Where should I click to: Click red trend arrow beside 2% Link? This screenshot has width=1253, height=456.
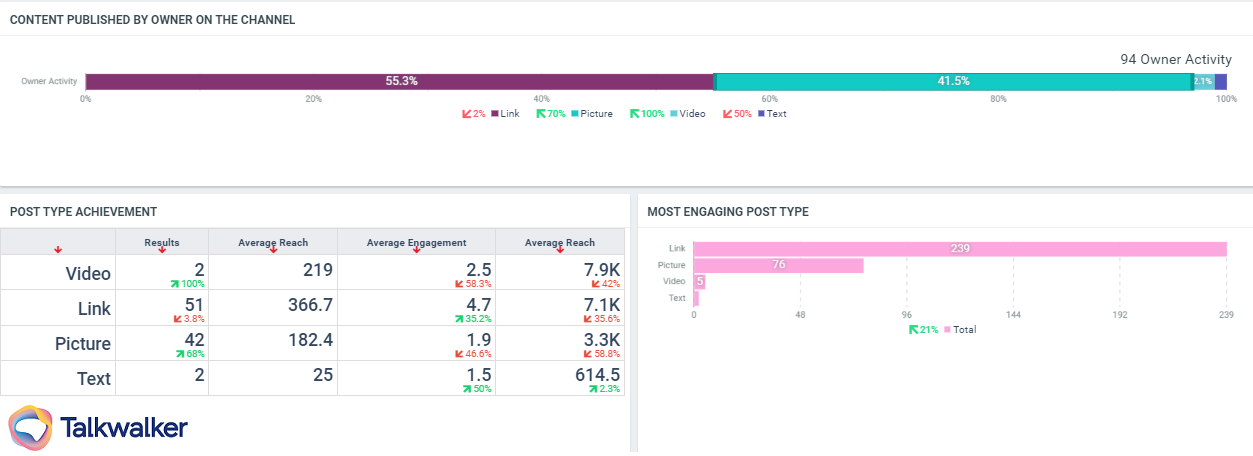coord(466,114)
